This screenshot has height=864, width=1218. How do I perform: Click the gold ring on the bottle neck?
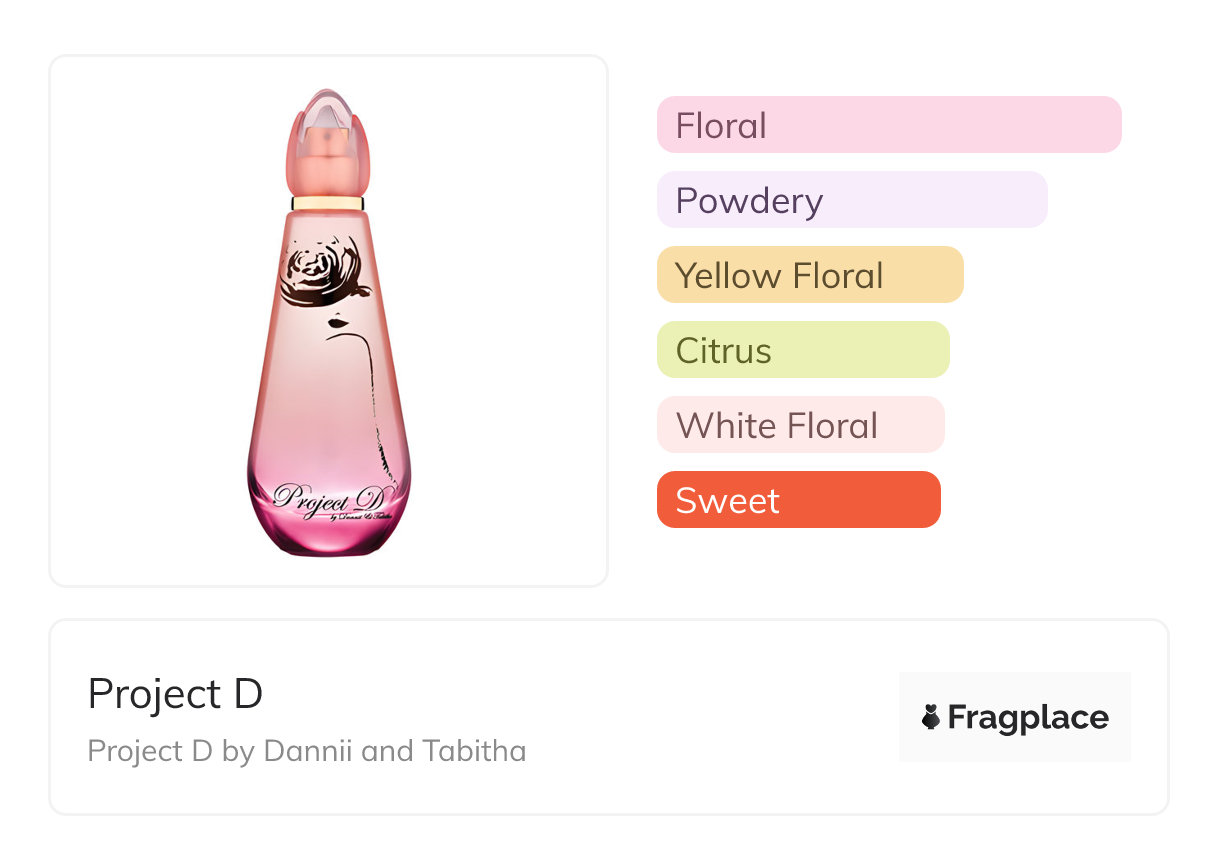pos(327,203)
